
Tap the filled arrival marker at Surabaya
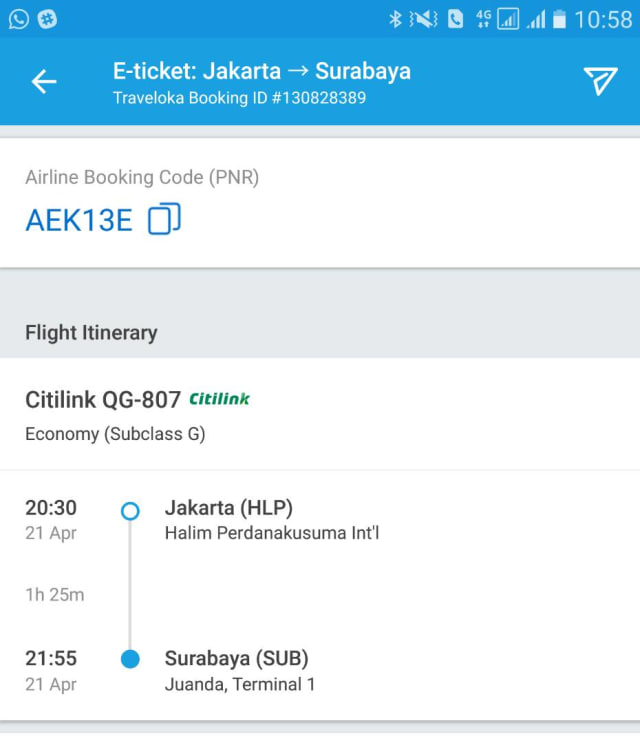pos(130,659)
